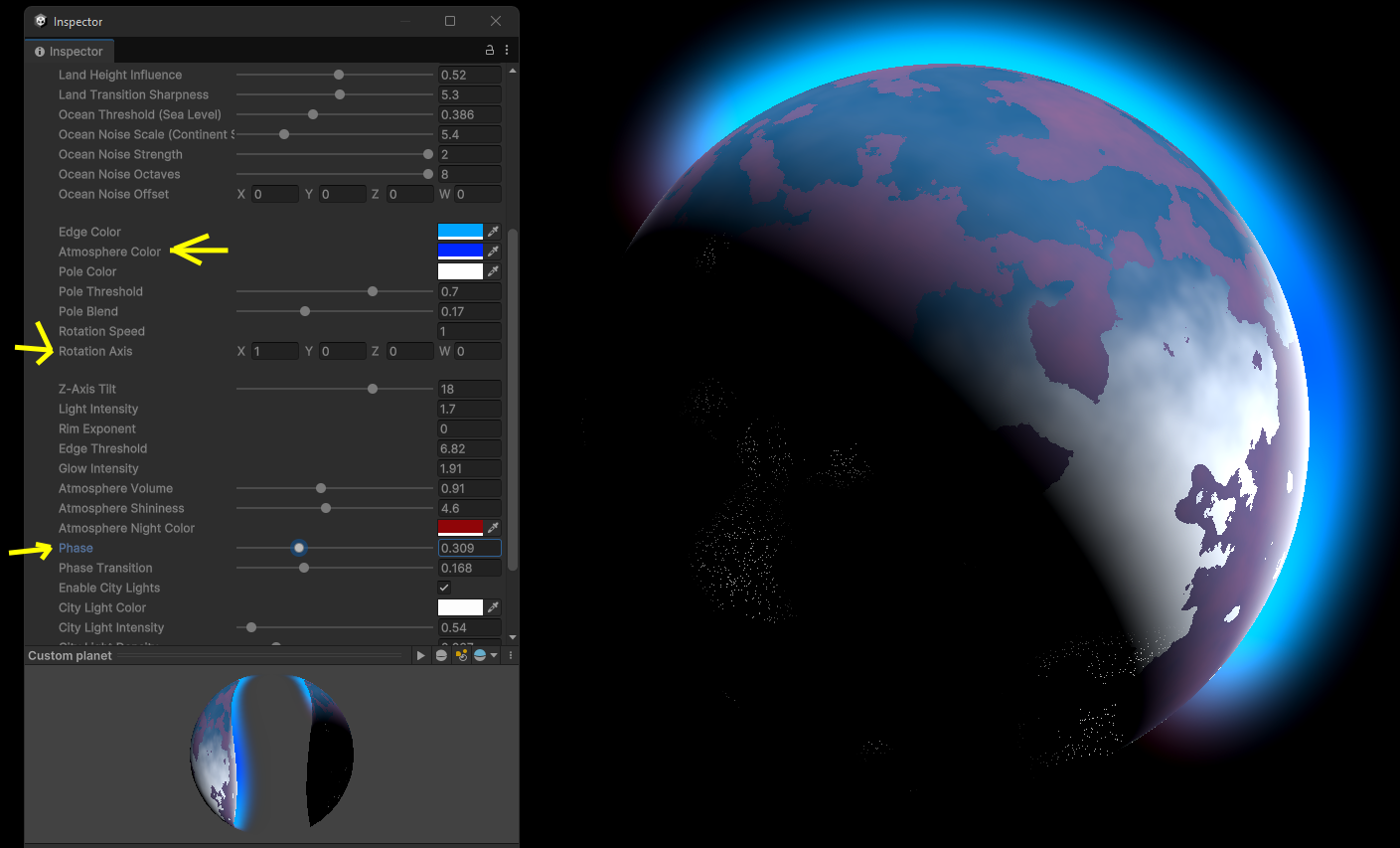
Task: Click Ocean Noise Scale slider handle
Action: pos(284,134)
